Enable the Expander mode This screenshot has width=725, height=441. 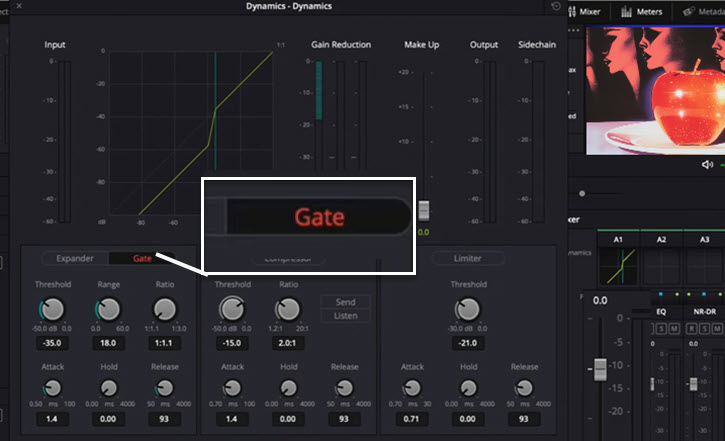75,258
